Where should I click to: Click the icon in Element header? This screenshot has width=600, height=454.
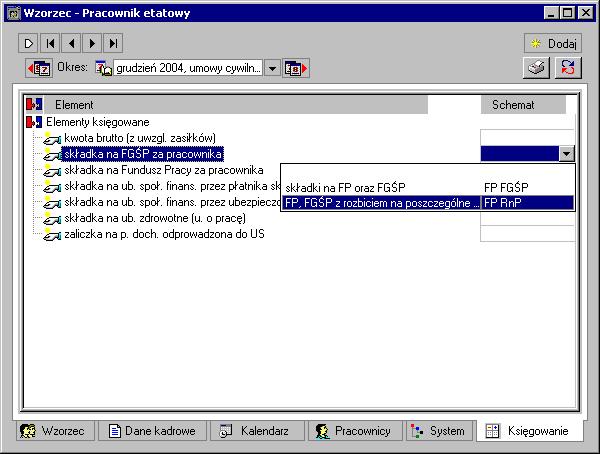coord(34,105)
